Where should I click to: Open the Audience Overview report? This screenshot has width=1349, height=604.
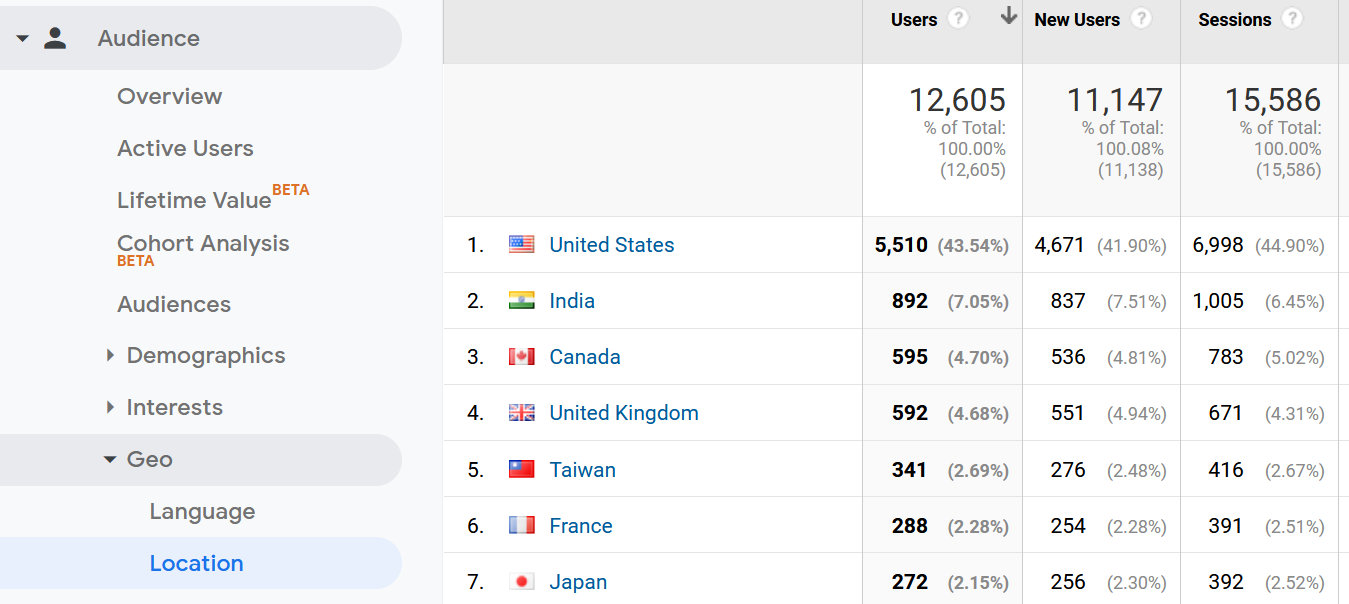169,97
